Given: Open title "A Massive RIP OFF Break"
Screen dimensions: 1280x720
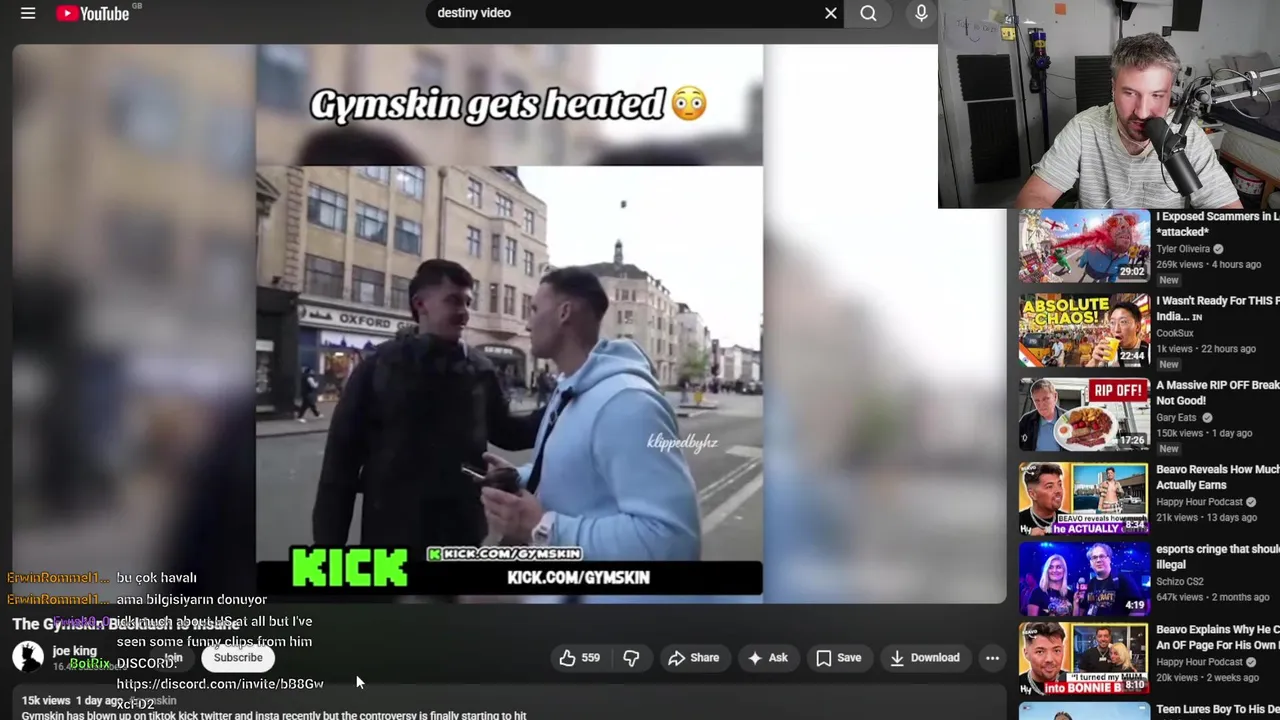Looking at the screenshot, I should coord(1218,392).
